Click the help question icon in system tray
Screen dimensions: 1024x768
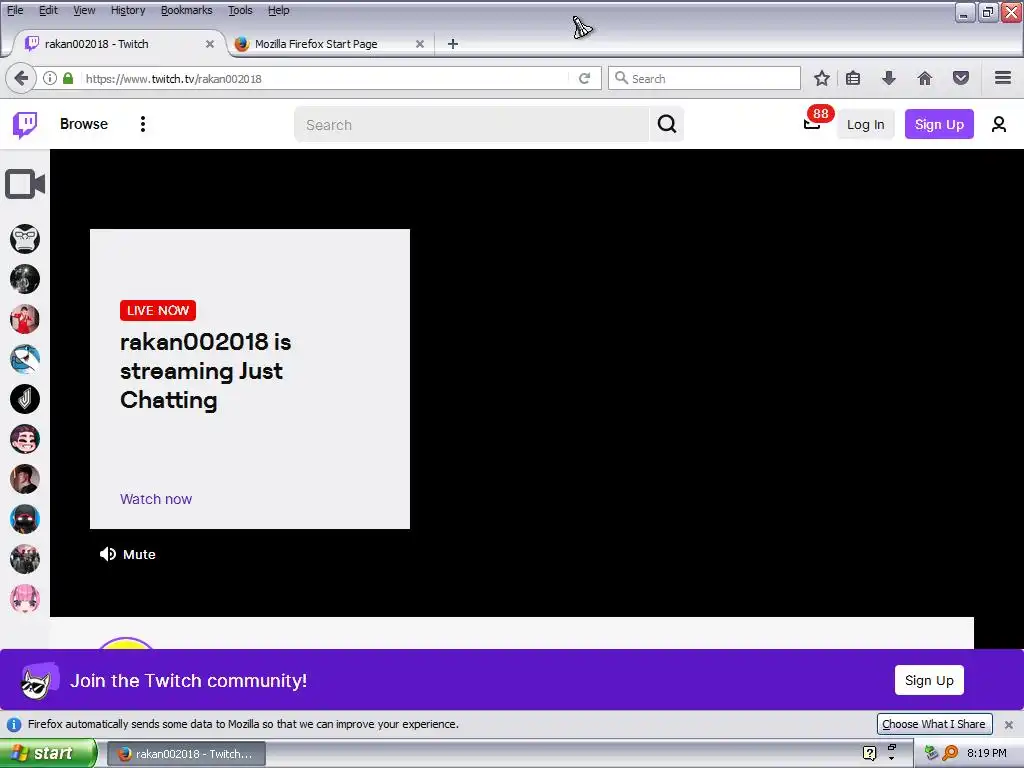point(869,754)
